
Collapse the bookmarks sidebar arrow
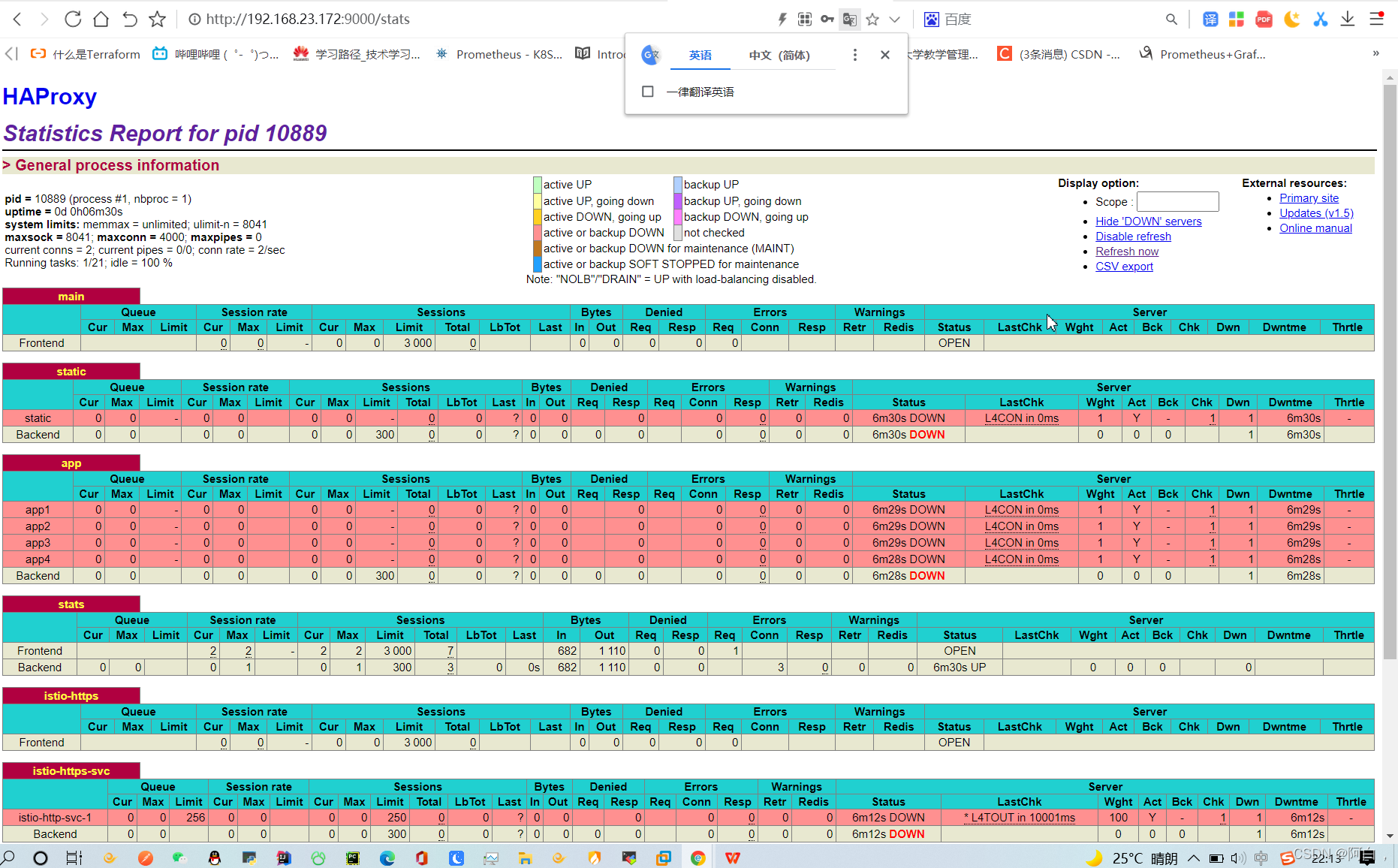pyautogui.click(x=11, y=54)
